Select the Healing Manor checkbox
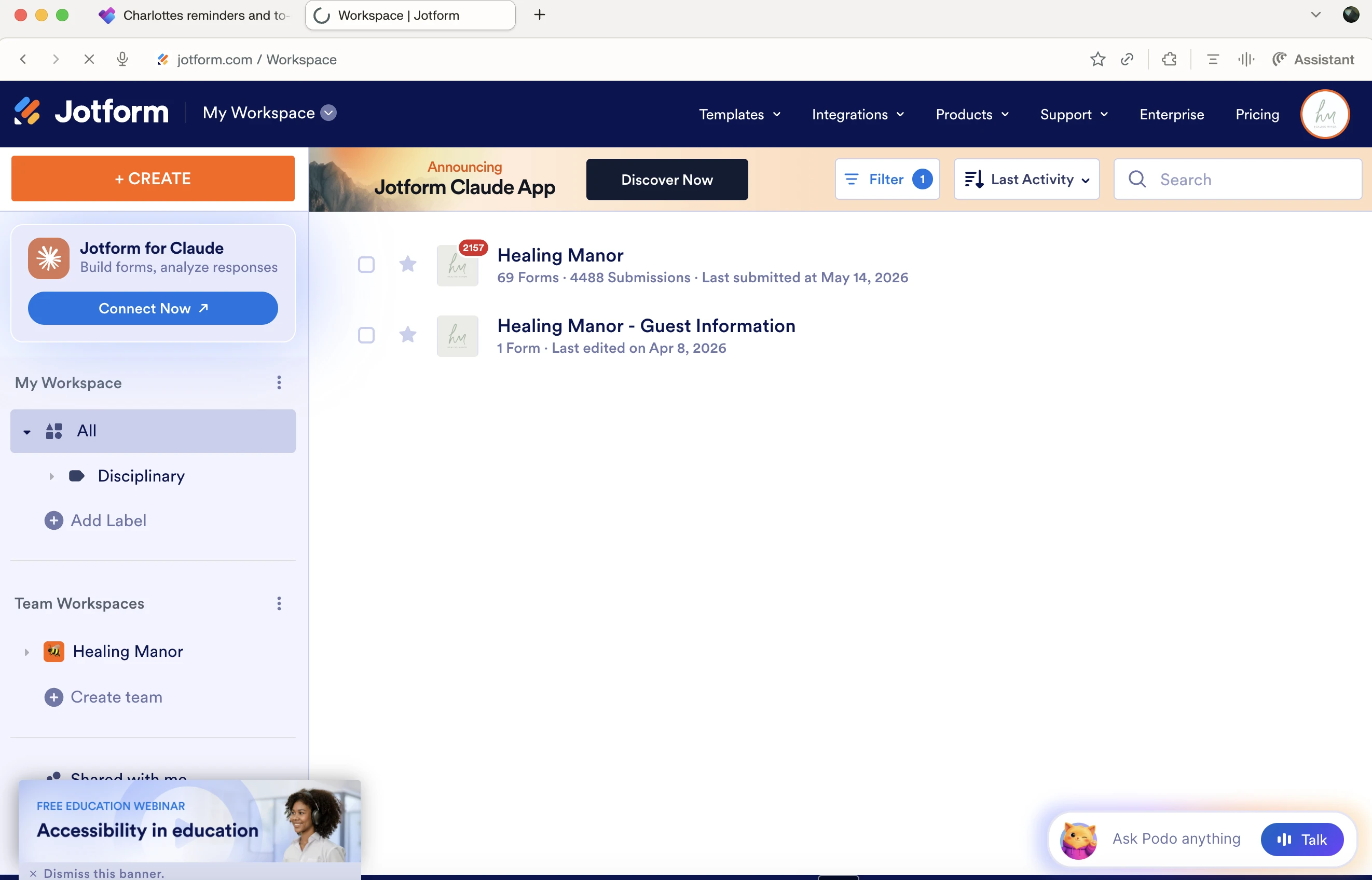 click(x=366, y=265)
